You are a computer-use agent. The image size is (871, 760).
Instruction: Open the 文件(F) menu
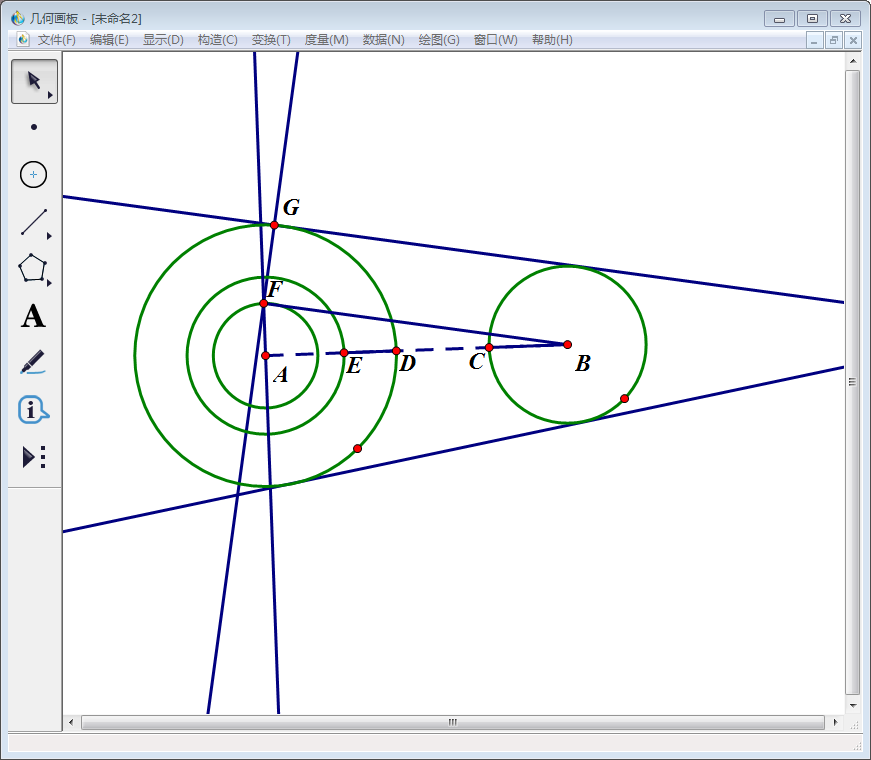click(x=56, y=40)
